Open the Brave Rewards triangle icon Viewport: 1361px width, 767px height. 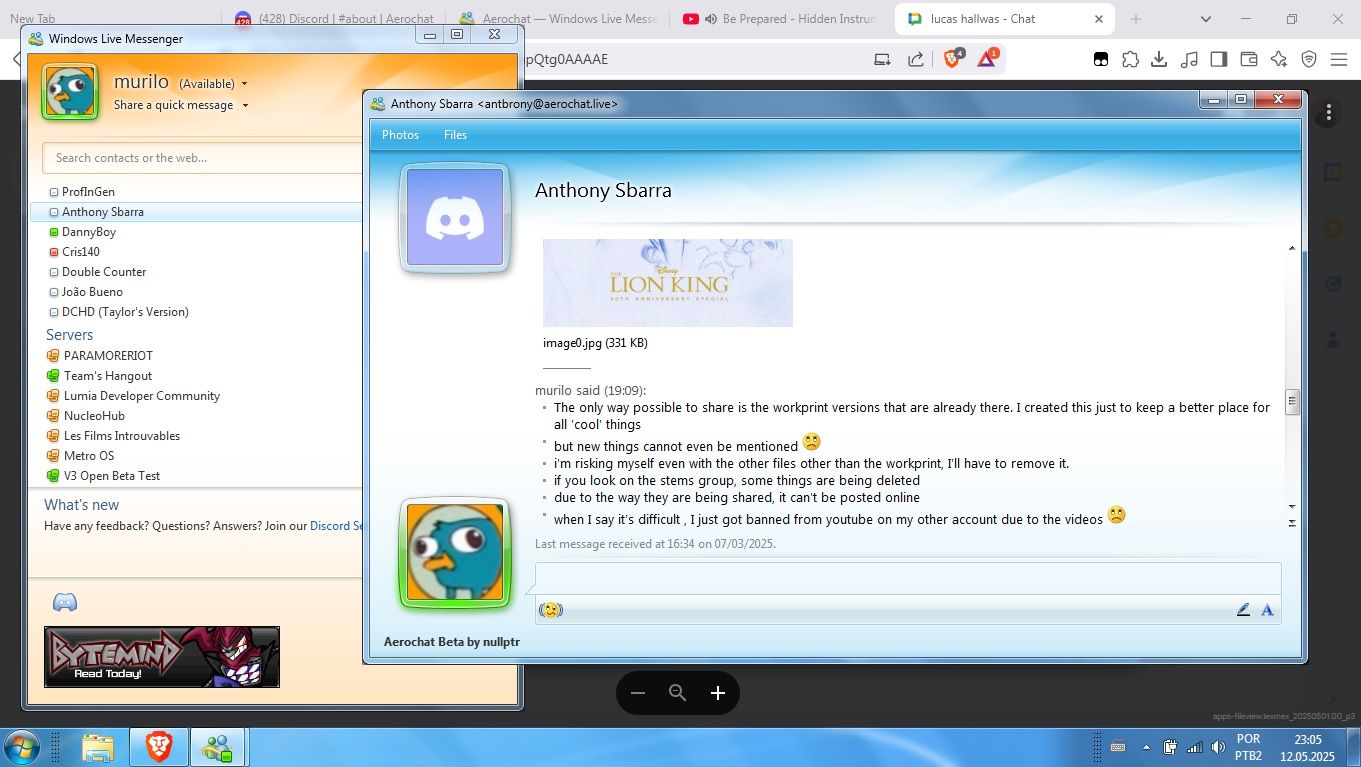pyautogui.click(x=987, y=59)
